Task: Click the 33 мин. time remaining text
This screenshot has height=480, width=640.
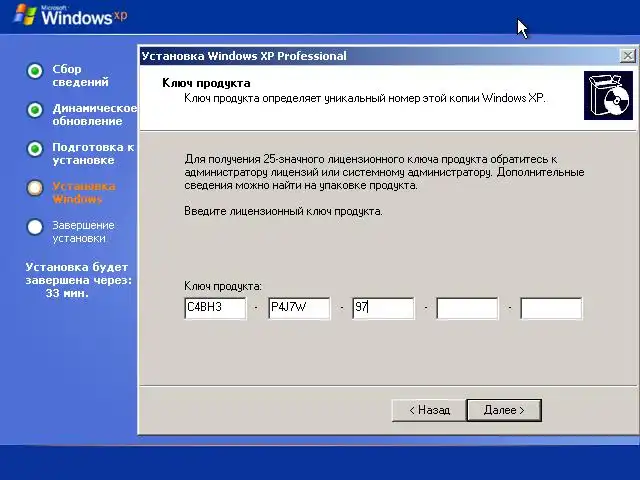Action: point(67,293)
